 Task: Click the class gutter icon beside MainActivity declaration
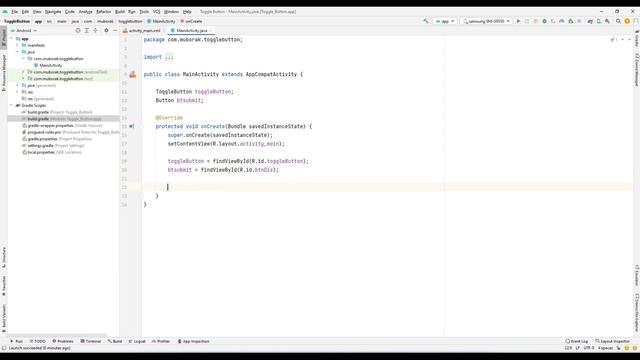133,74
